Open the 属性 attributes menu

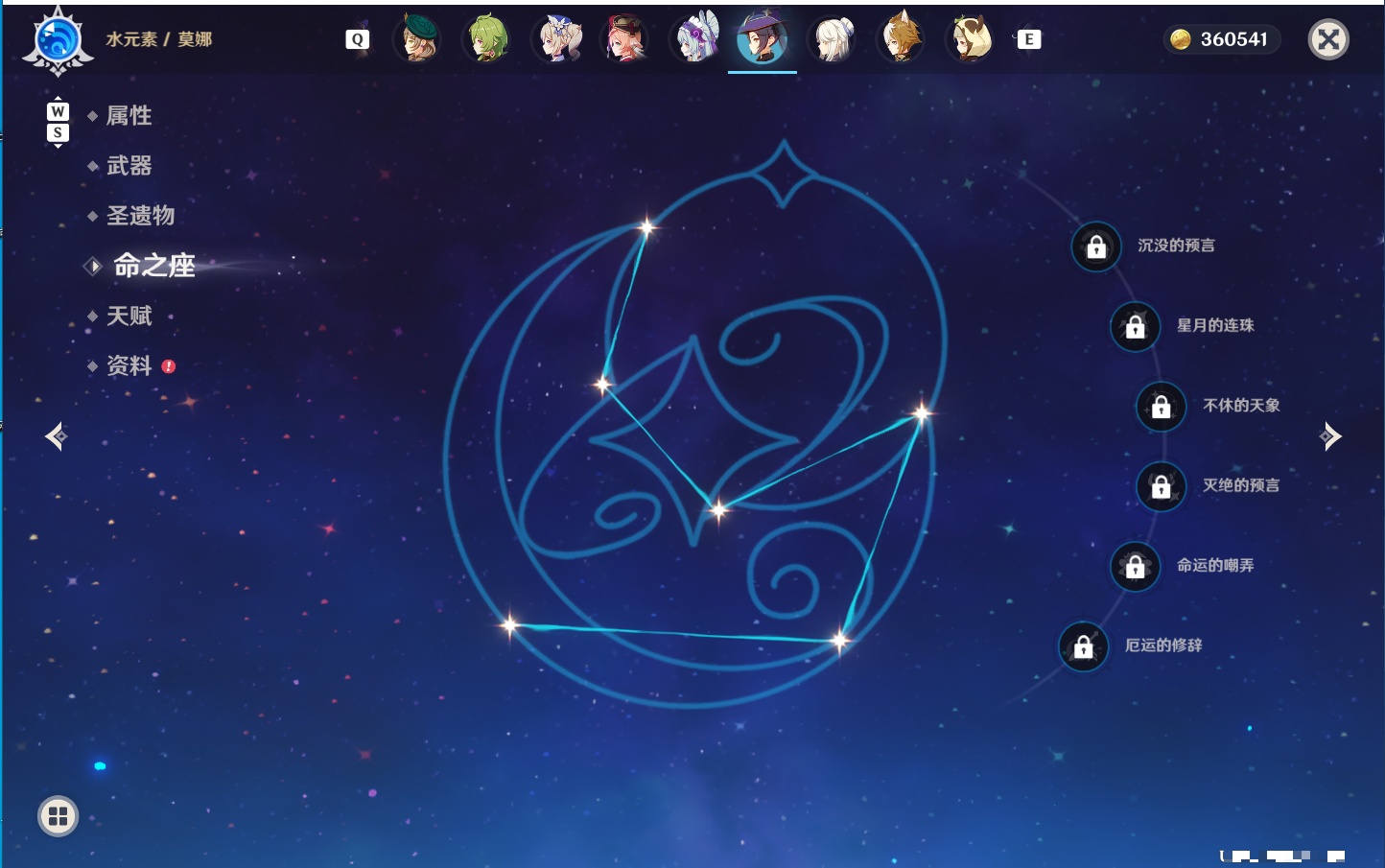(129, 116)
